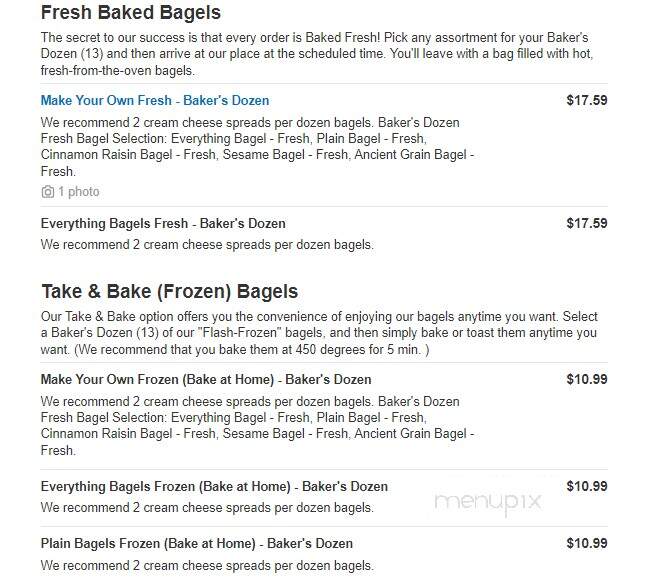Select the Fresh Baked Bagels section heading
The image size is (667, 584).
131,12
